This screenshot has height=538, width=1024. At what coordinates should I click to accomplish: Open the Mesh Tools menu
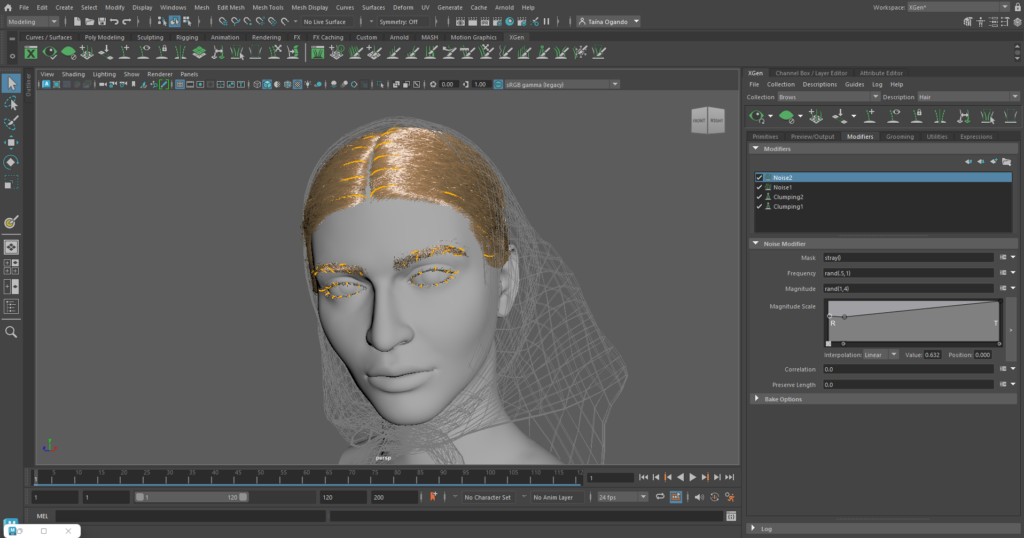pos(268,7)
